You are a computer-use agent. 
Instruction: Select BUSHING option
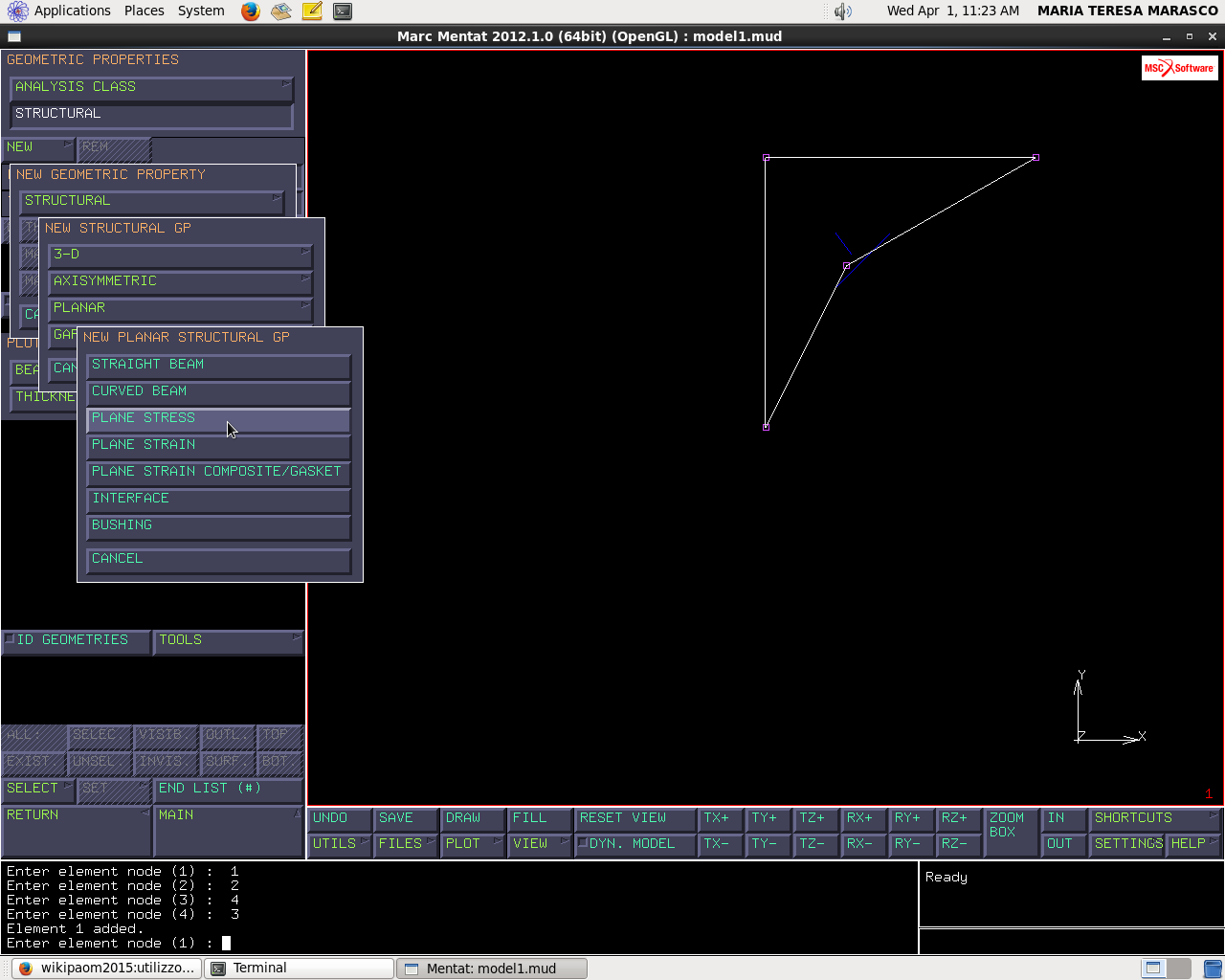[218, 526]
